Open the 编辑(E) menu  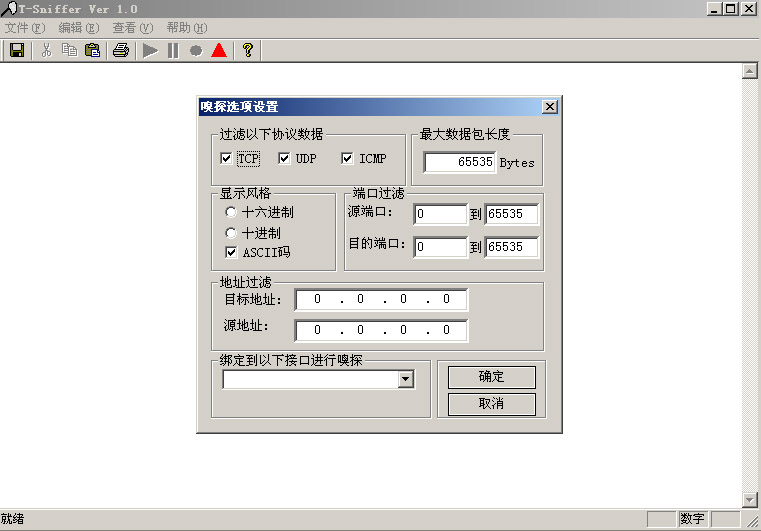pos(79,28)
